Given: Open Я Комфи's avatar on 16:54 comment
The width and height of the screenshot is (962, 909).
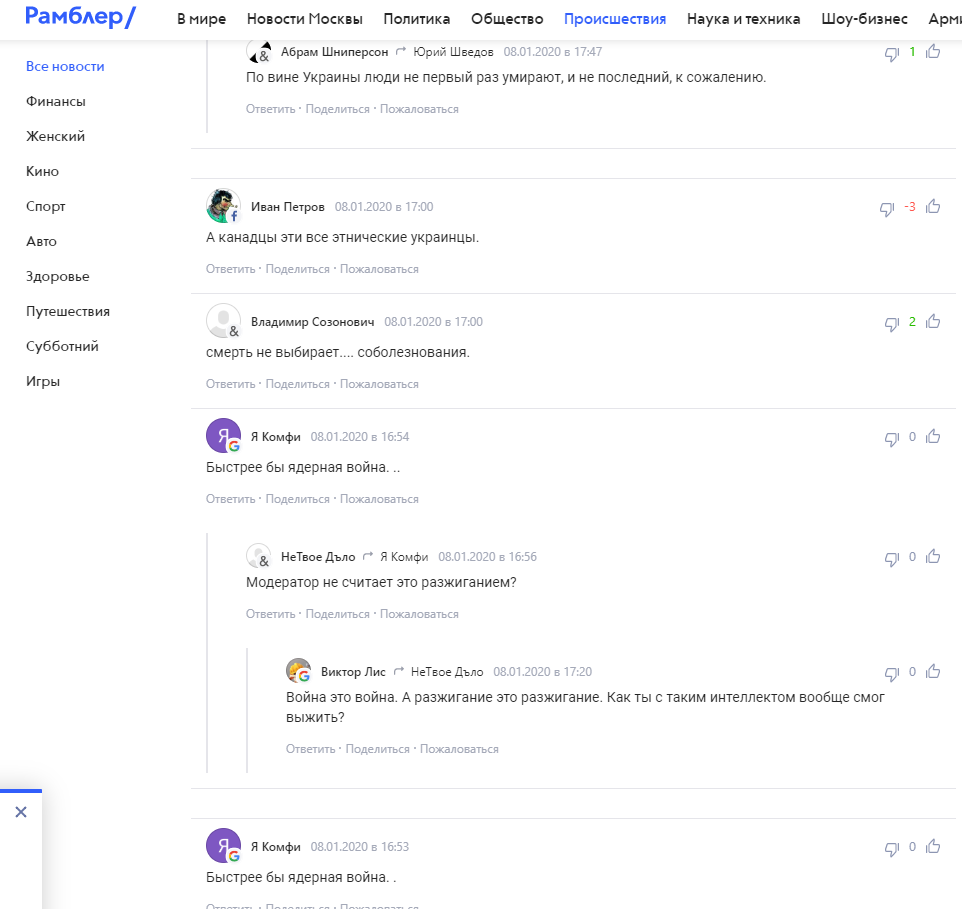Looking at the screenshot, I should 223,435.
